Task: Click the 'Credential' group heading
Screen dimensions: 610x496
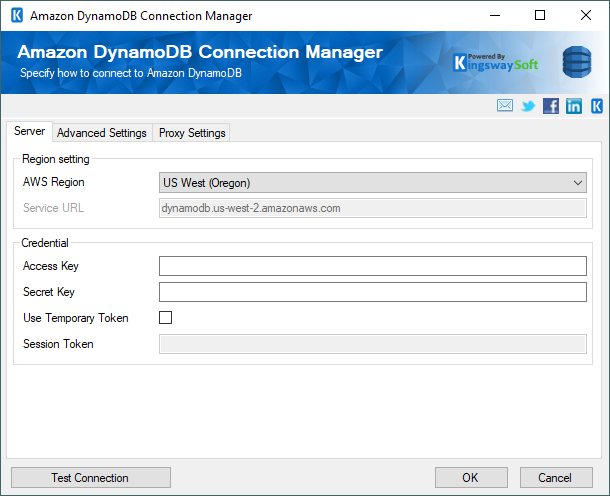Action: [x=45, y=243]
